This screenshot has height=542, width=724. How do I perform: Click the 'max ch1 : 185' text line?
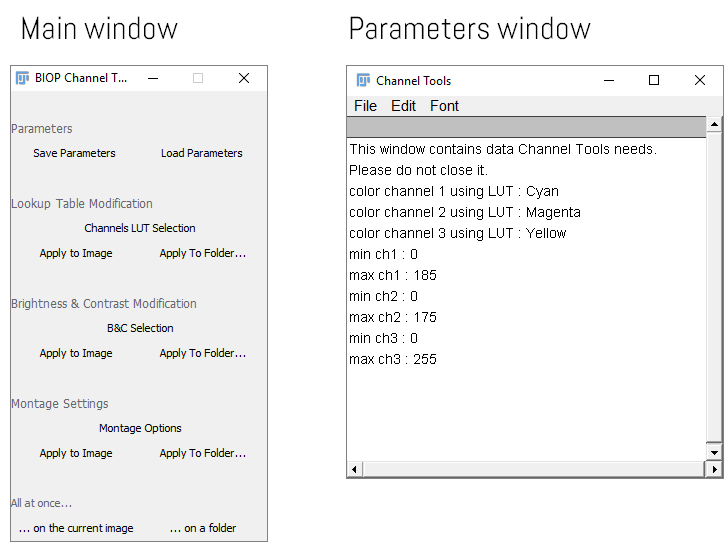(x=393, y=275)
